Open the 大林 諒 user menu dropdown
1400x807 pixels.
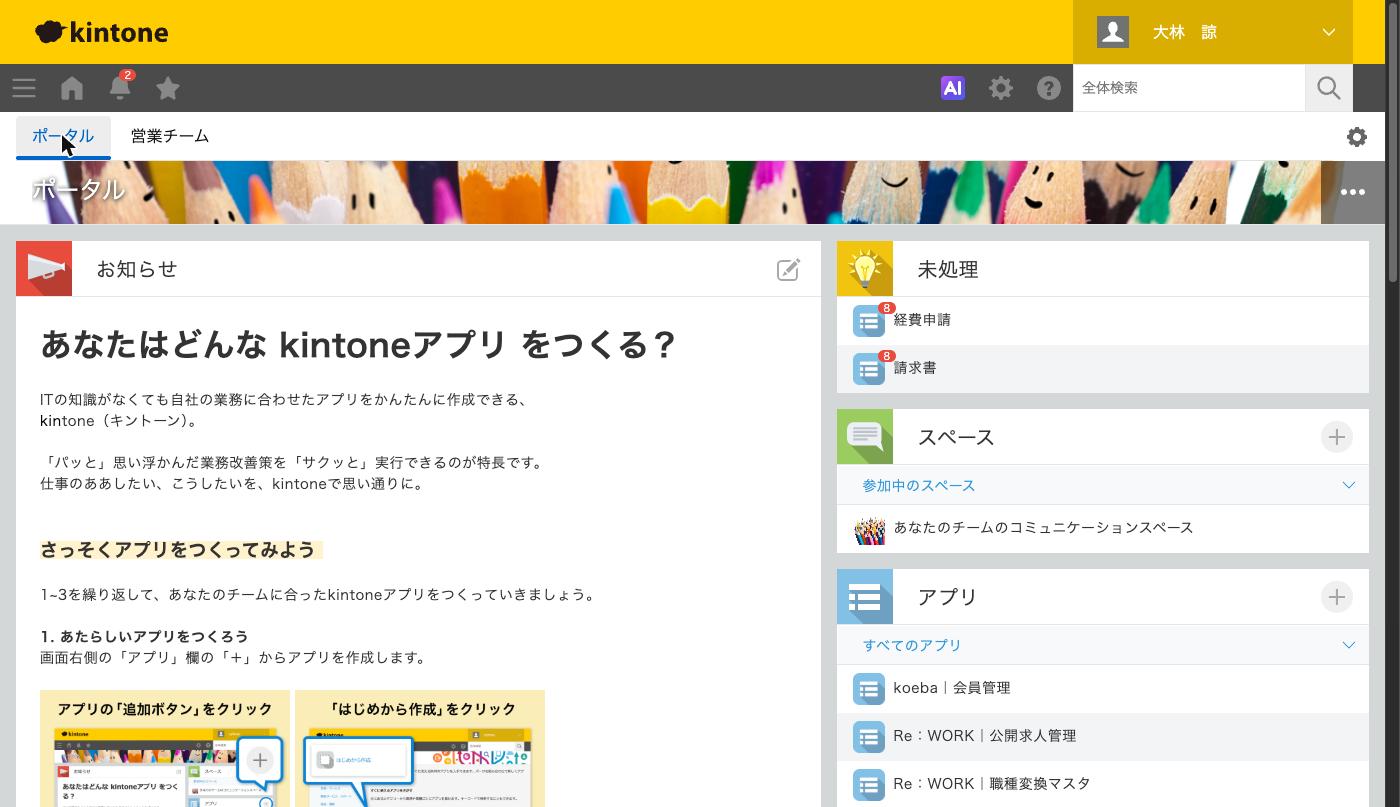pyautogui.click(x=1213, y=32)
